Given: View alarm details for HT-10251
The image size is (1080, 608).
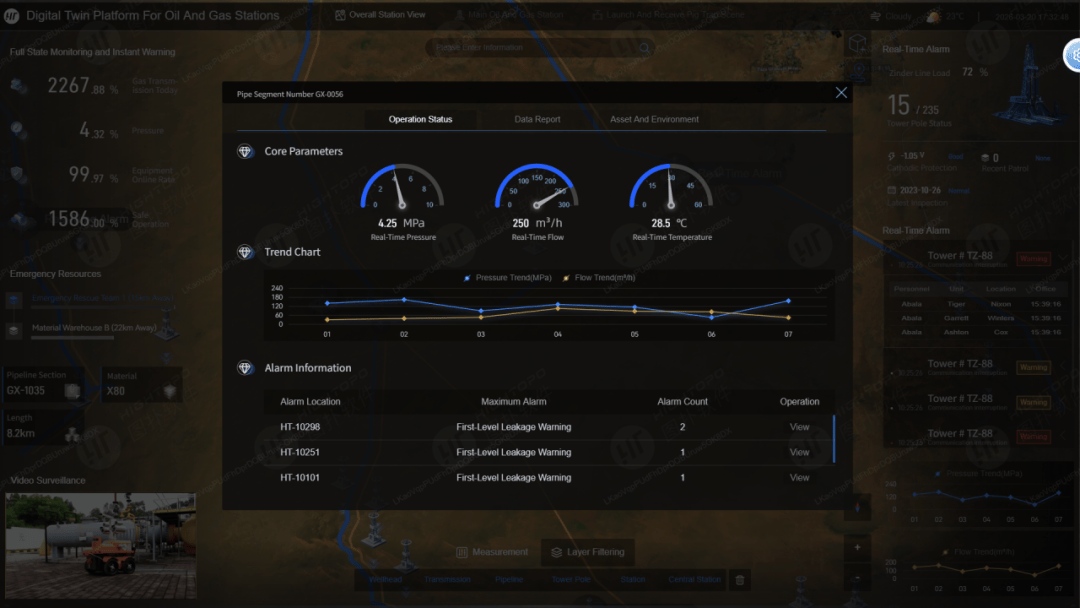Looking at the screenshot, I should (x=799, y=452).
